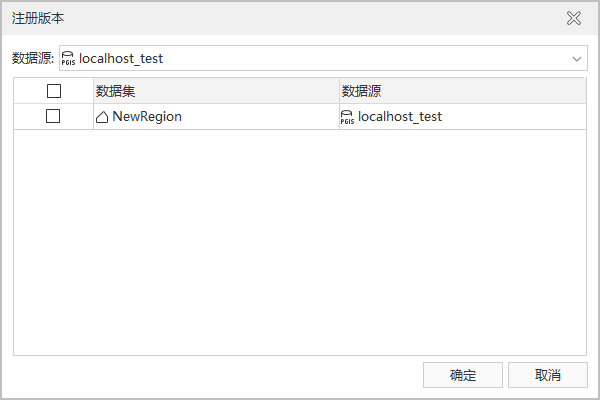Screen dimensions: 600x400
Task: Confirm with the 确定 button
Action: (463, 375)
